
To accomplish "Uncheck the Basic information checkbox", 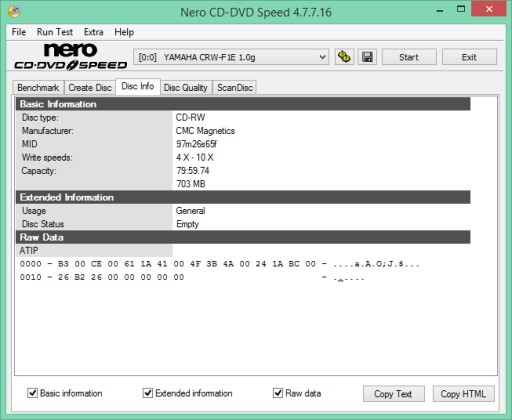I will [32, 393].
